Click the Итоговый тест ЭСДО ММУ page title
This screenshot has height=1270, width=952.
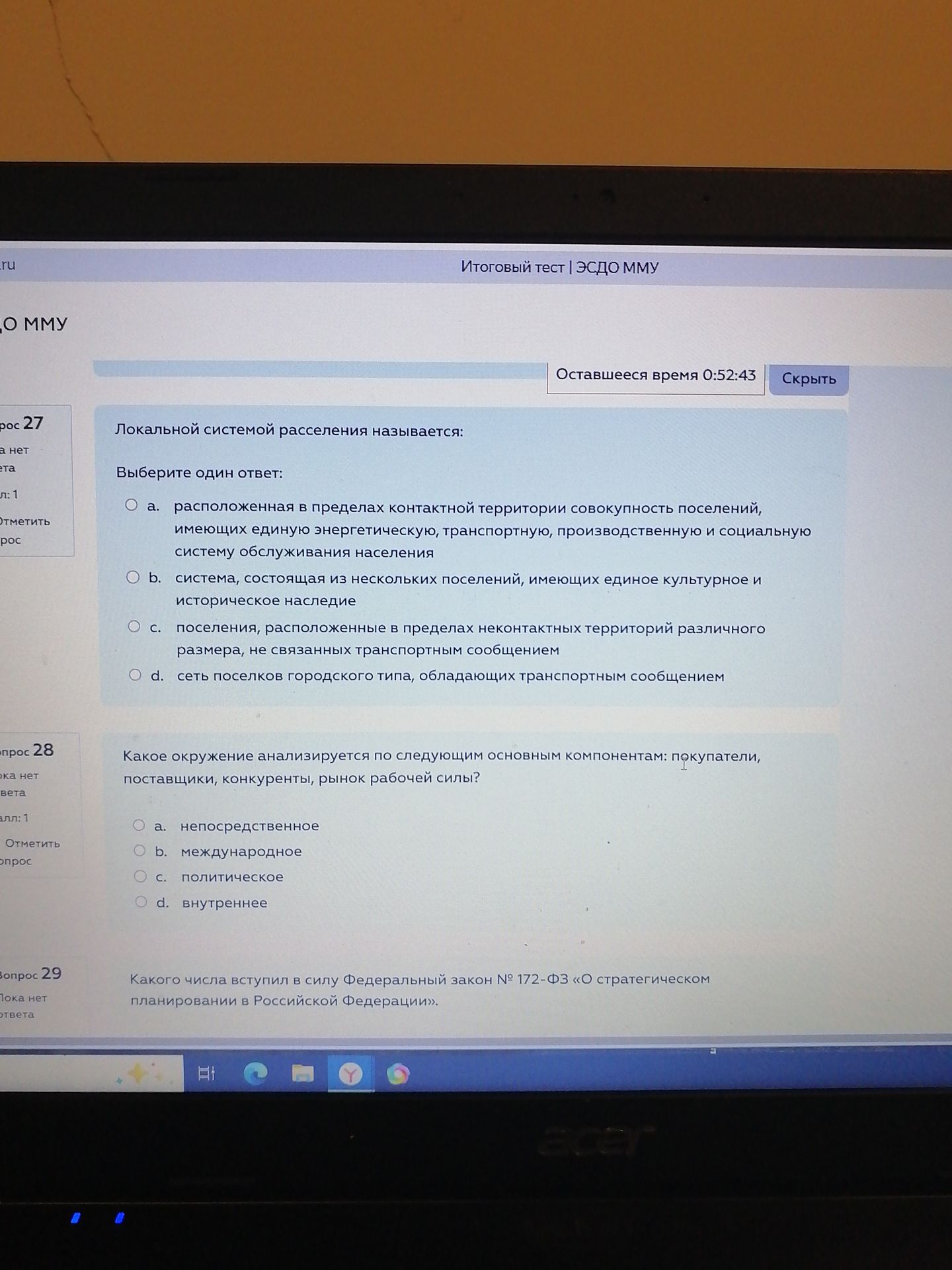[x=559, y=267]
